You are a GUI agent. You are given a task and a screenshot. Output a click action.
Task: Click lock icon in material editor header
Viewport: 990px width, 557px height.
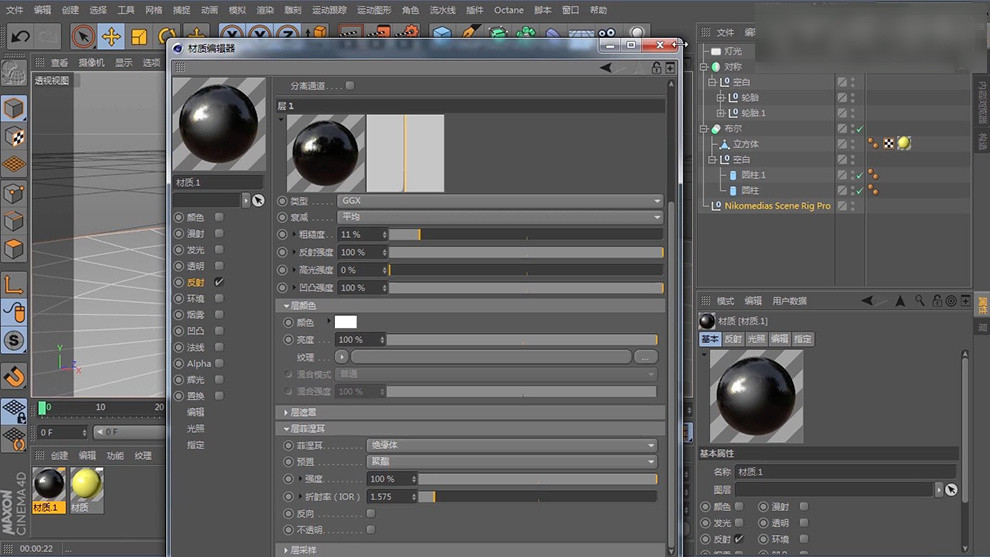coord(657,68)
